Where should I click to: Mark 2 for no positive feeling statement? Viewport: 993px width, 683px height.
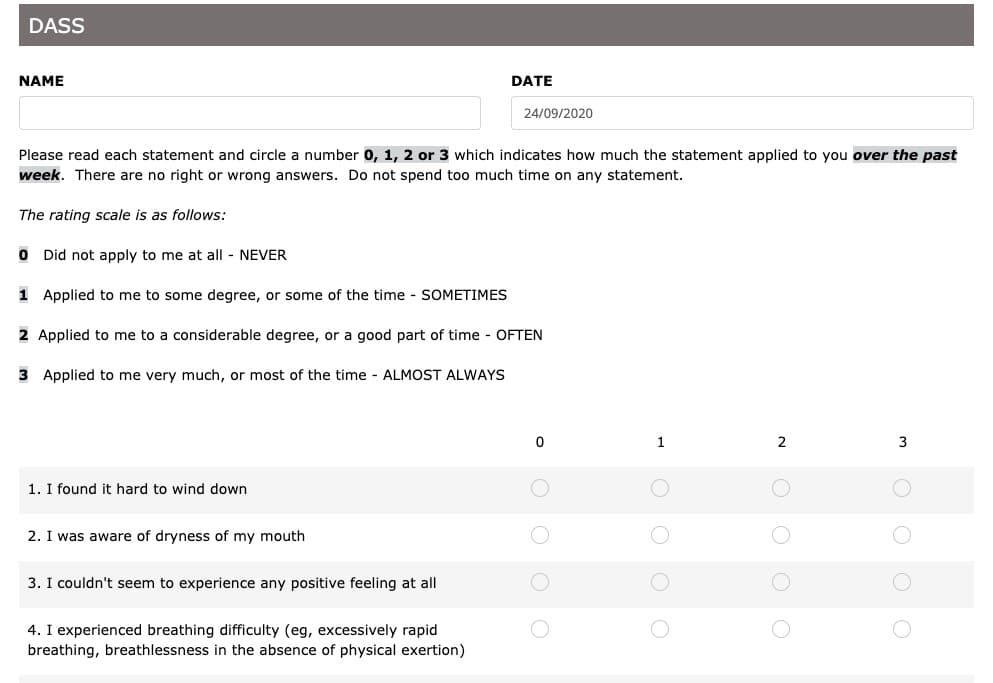coord(781,582)
